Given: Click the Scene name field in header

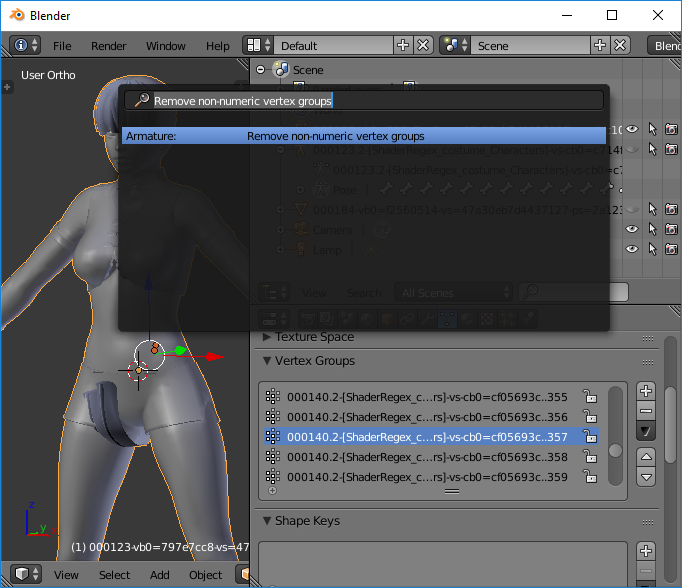Looking at the screenshot, I should tap(531, 45).
